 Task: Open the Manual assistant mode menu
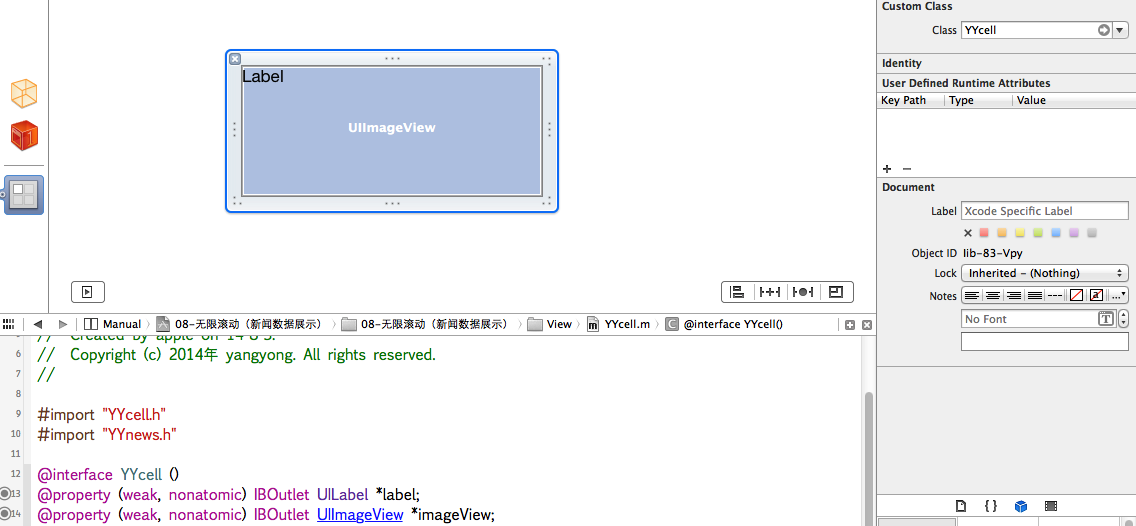click(112, 324)
